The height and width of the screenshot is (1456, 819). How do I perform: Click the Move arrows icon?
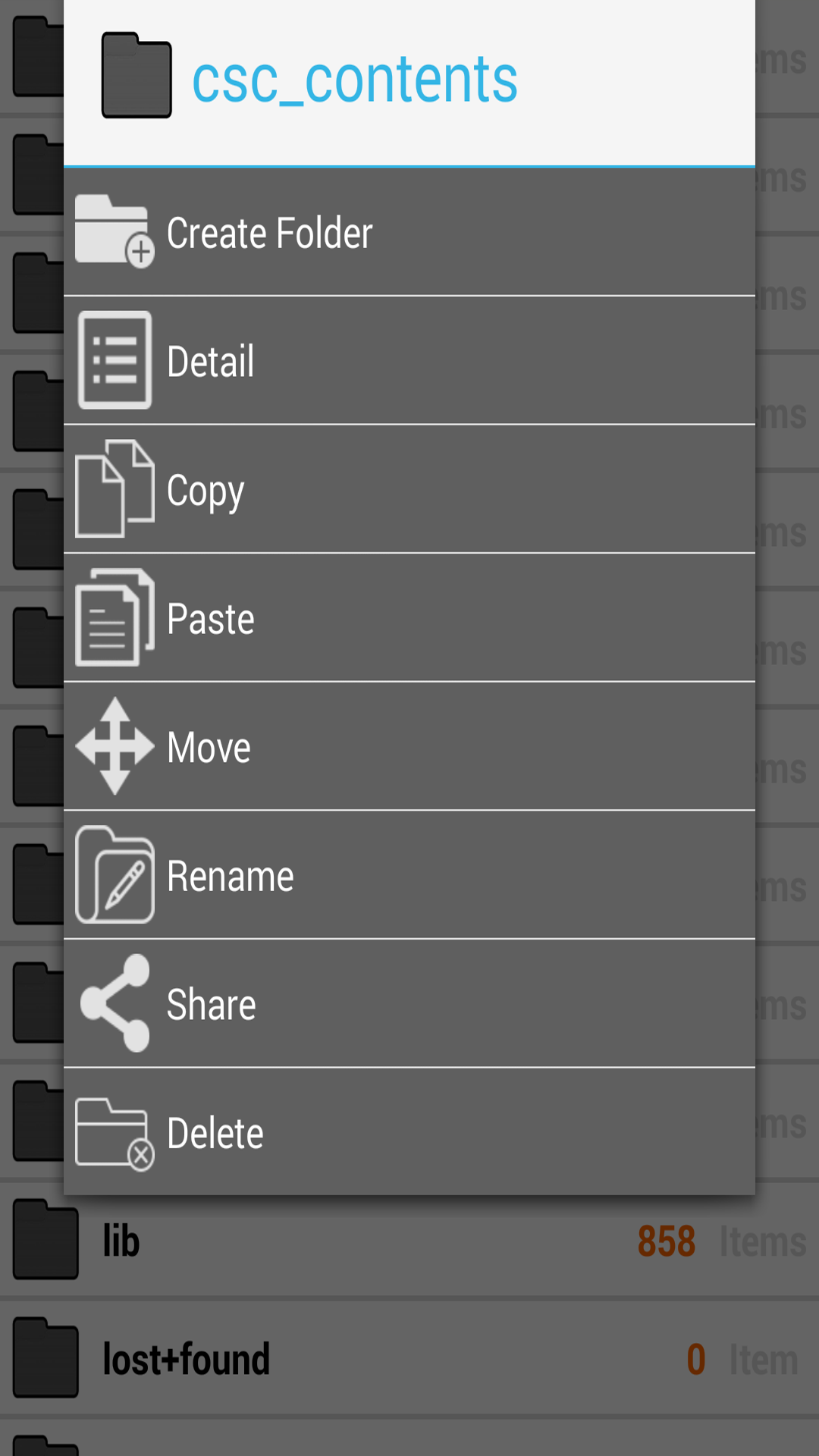click(x=115, y=746)
